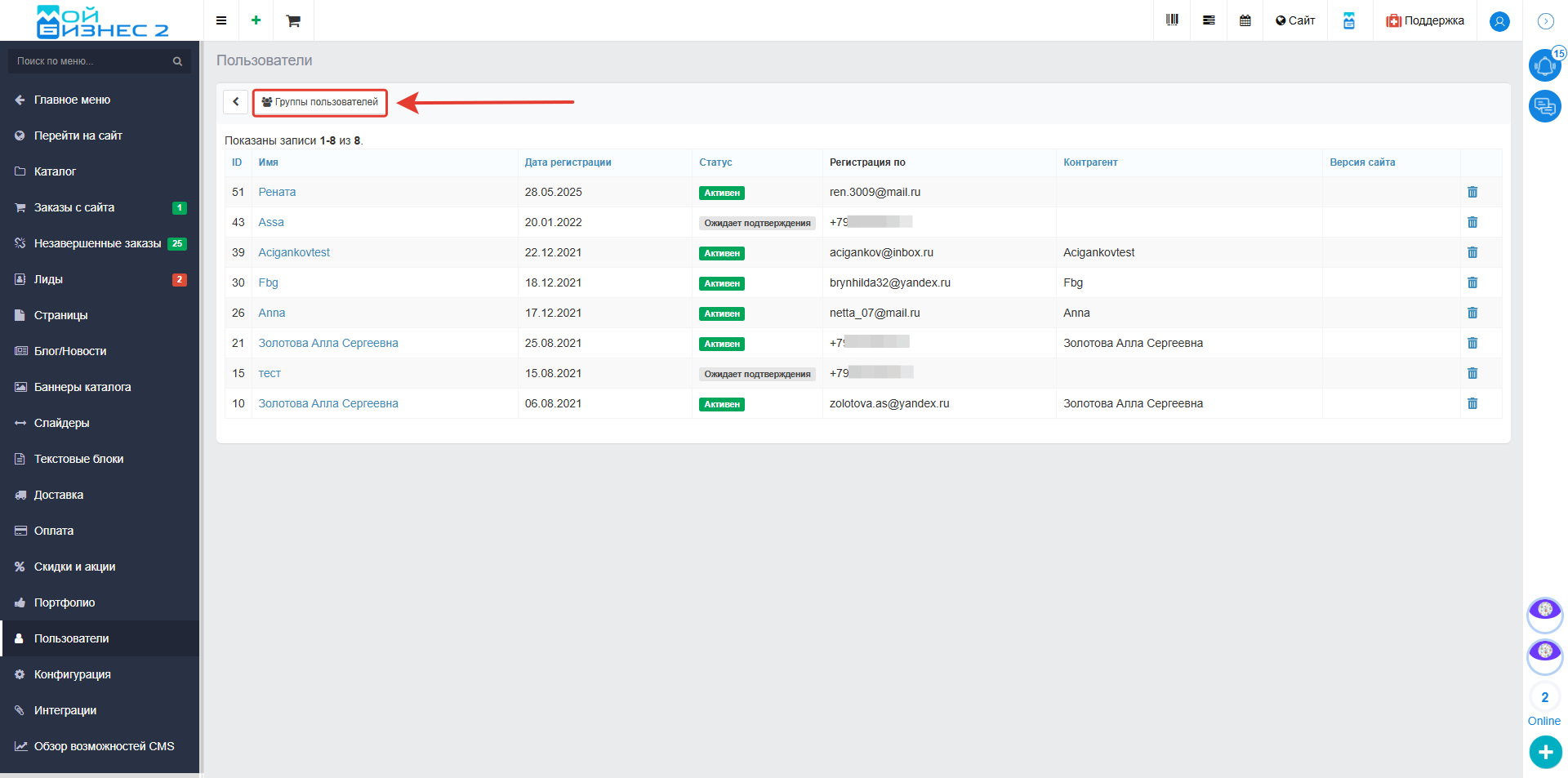Viewport: 1568px width, 778px height.
Task: Open the user profile avatar icon
Action: tap(1499, 21)
